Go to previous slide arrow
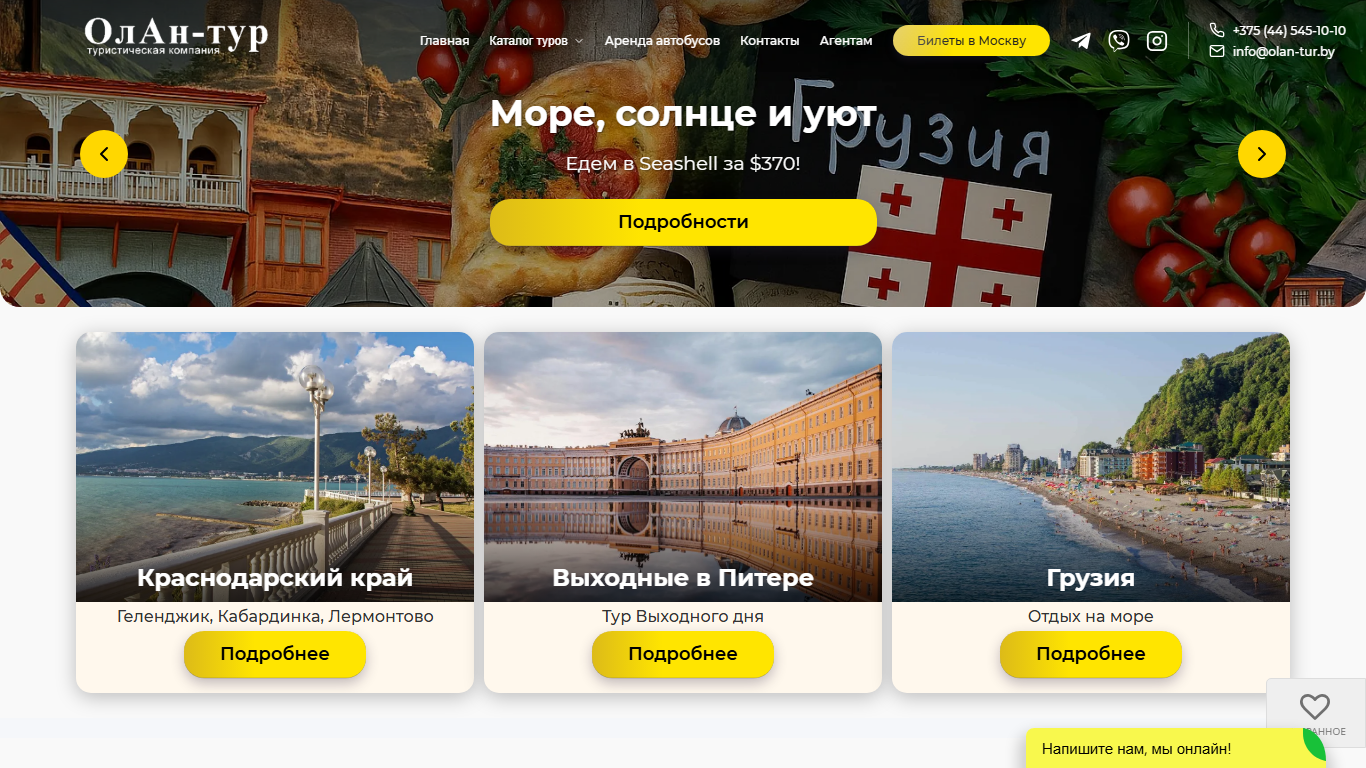 tap(104, 154)
